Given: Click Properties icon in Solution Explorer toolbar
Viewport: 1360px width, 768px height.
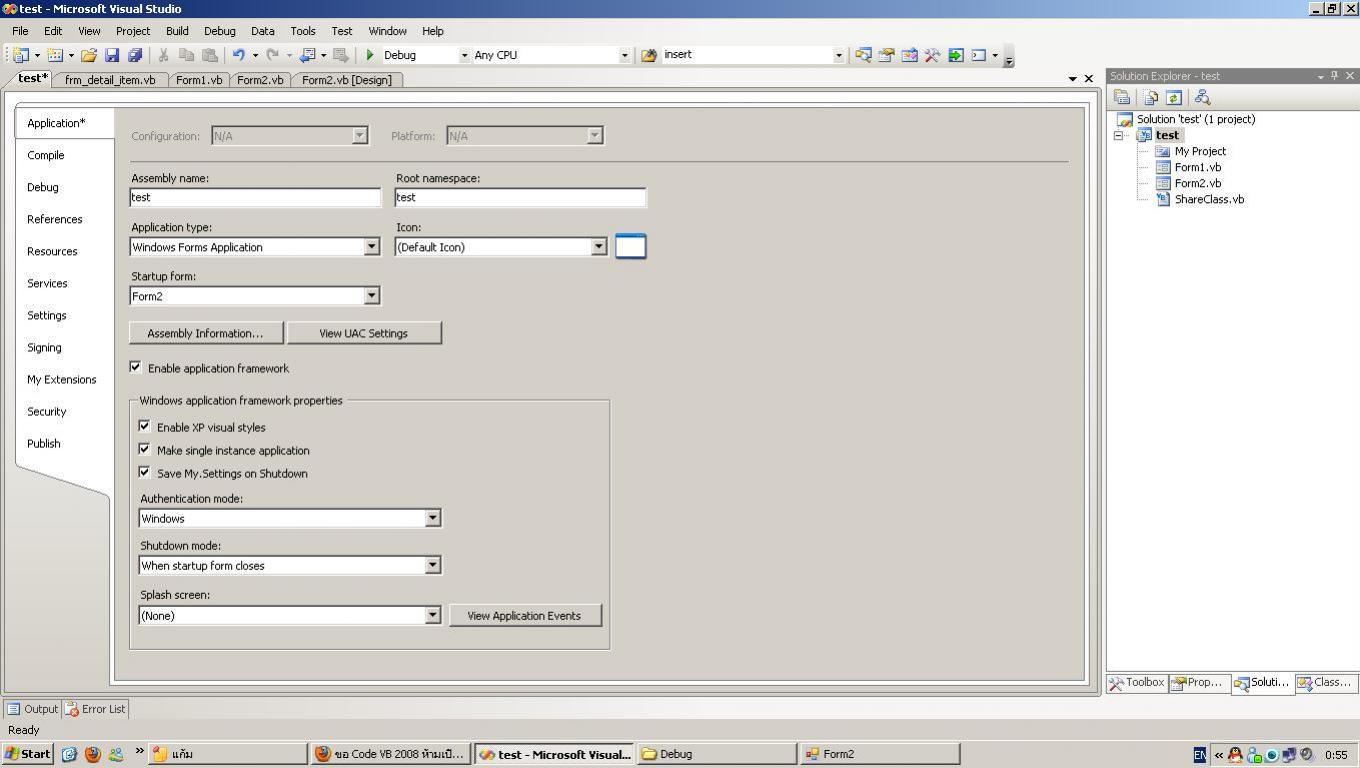Looking at the screenshot, I should click(1122, 97).
